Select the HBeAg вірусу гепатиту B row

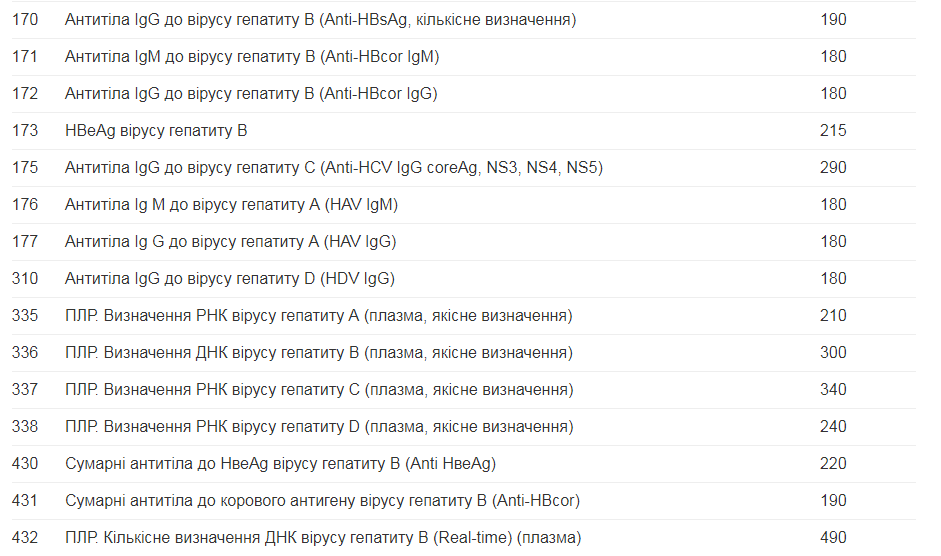pyautogui.click(x=156, y=131)
